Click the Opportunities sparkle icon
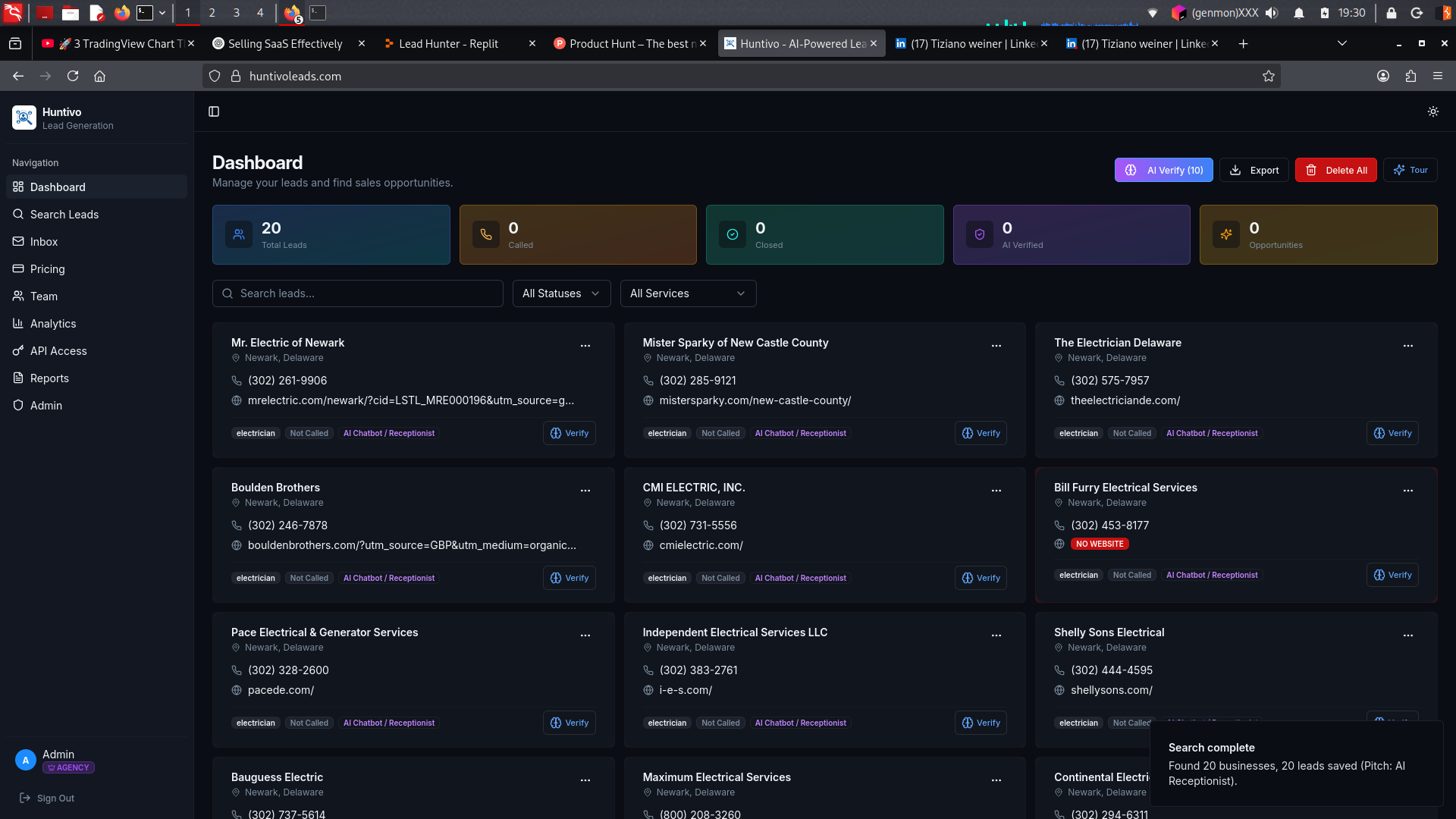 point(1225,235)
